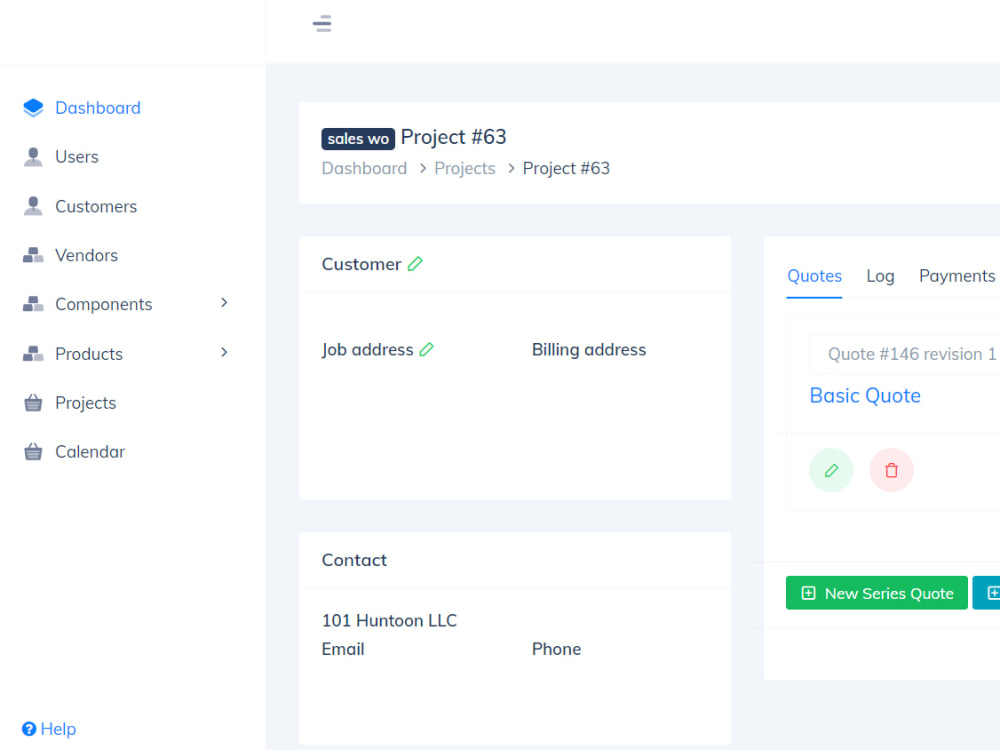Viewport: 1000px width, 750px height.
Task: Click the '101 Huntoon LLC' contact name
Action: click(390, 621)
